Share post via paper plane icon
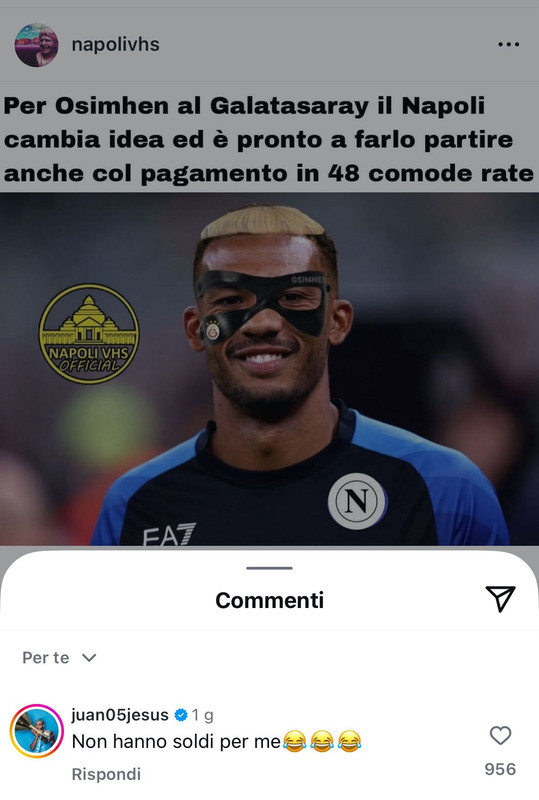539x800 pixels. (500, 598)
